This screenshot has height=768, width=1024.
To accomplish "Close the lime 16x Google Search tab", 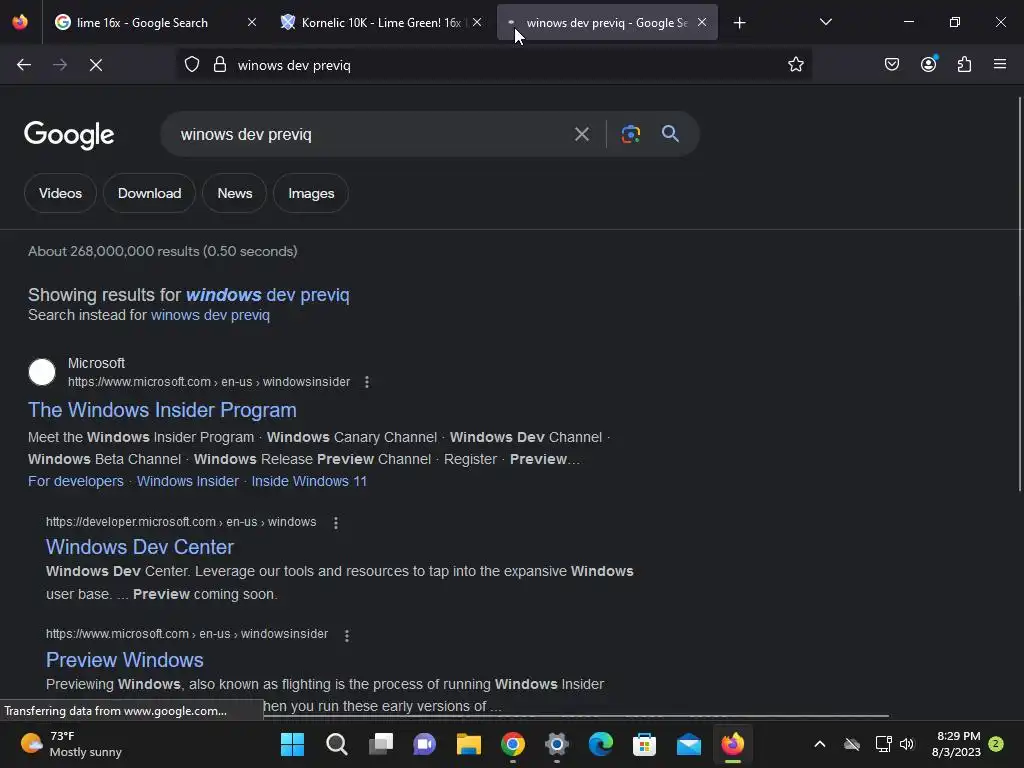I will click(251, 22).
